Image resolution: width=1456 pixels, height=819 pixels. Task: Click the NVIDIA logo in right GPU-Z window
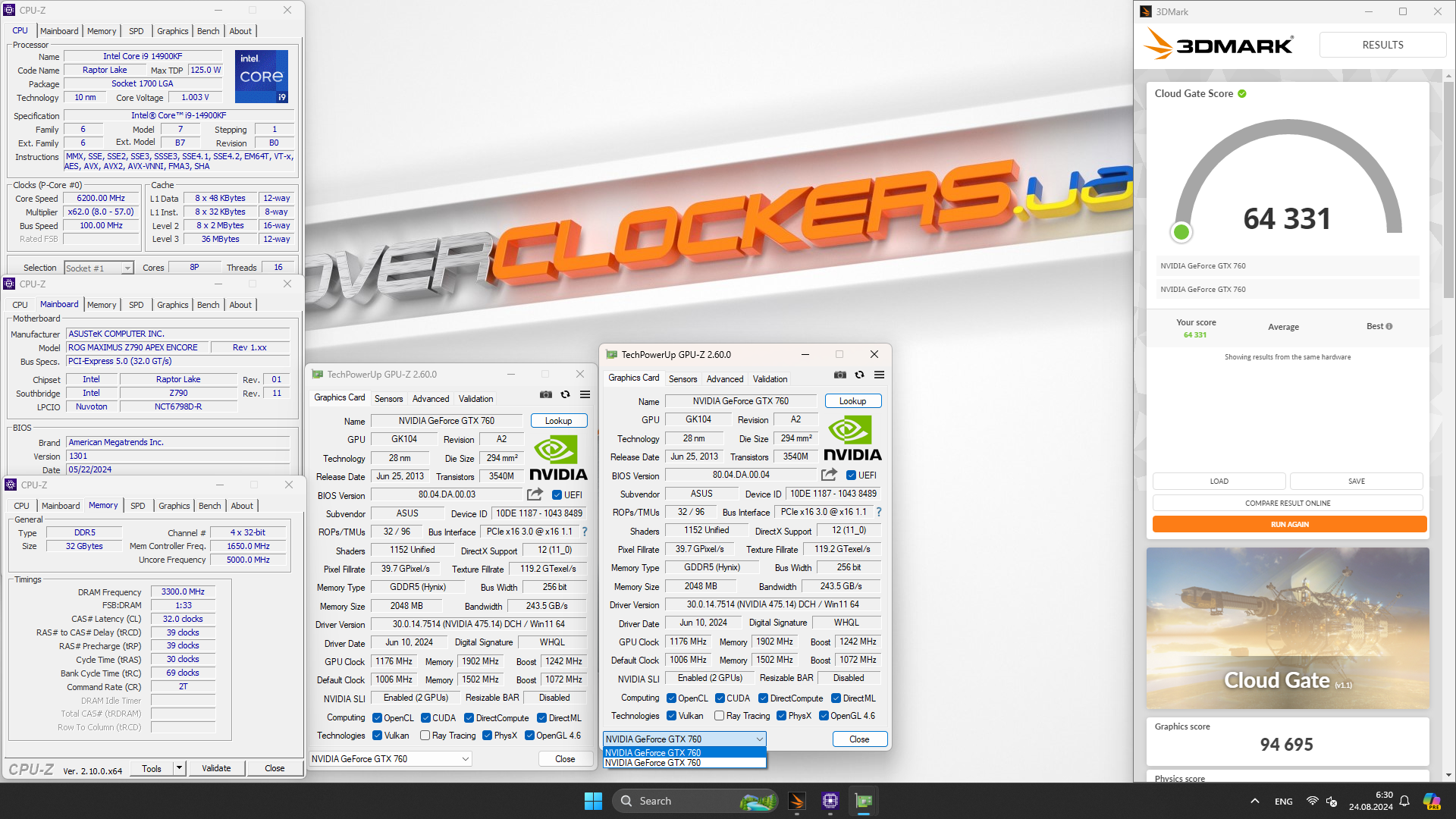852,438
